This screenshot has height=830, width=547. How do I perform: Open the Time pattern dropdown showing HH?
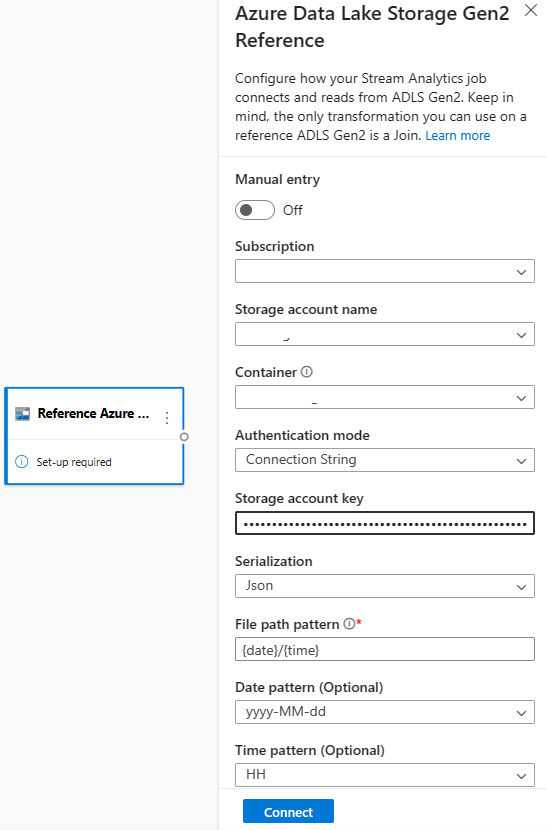click(385, 775)
